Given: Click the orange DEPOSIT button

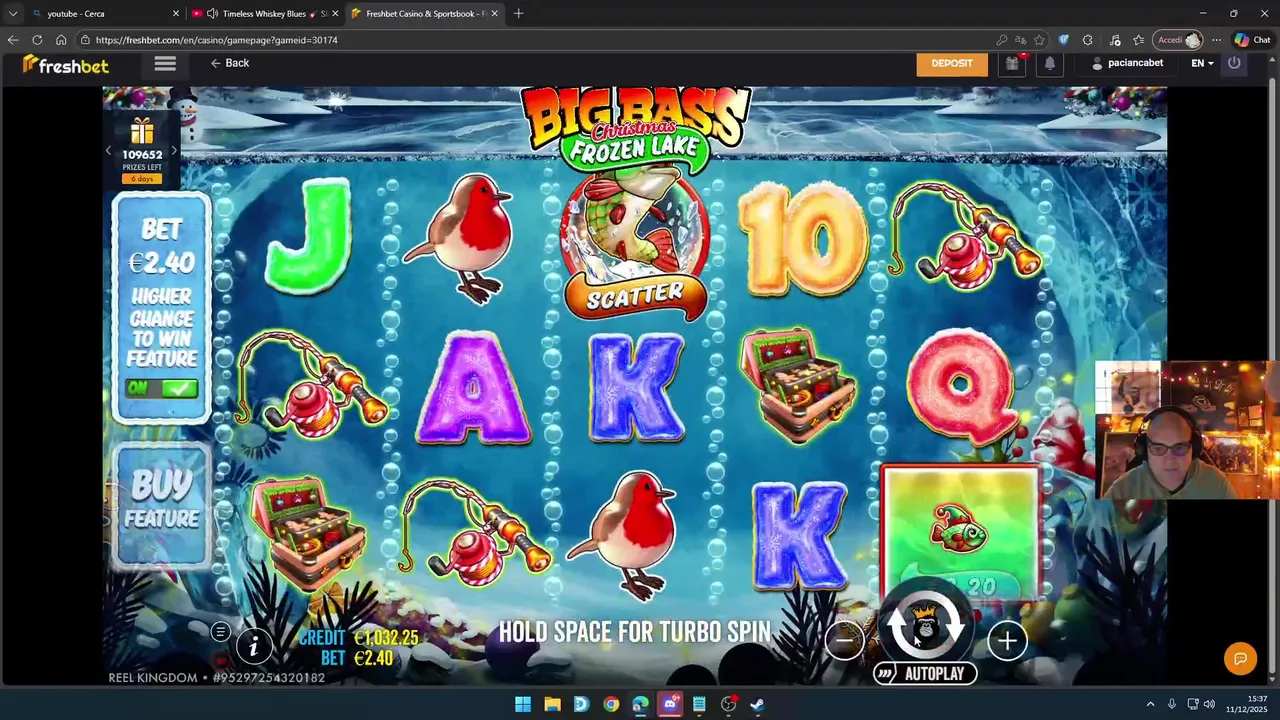Looking at the screenshot, I should point(952,63).
